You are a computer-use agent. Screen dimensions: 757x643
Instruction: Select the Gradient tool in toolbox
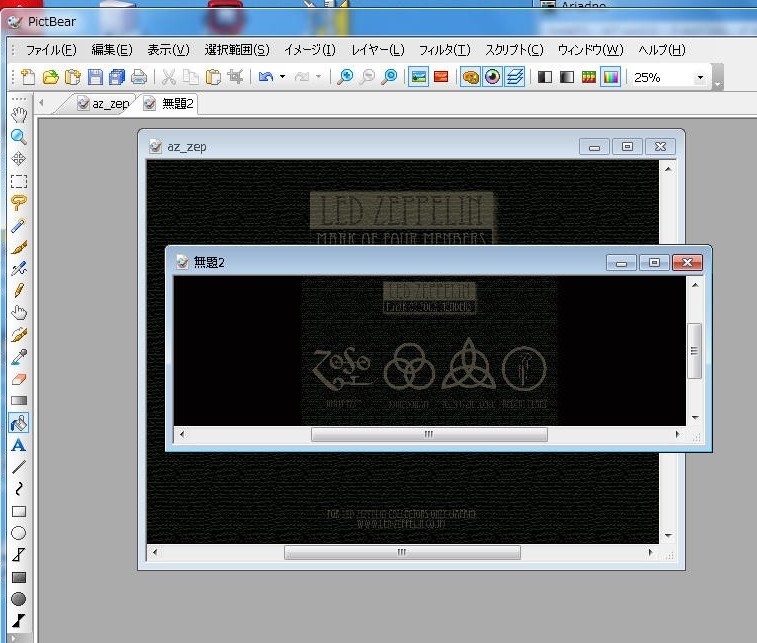pyautogui.click(x=19, y=401)
